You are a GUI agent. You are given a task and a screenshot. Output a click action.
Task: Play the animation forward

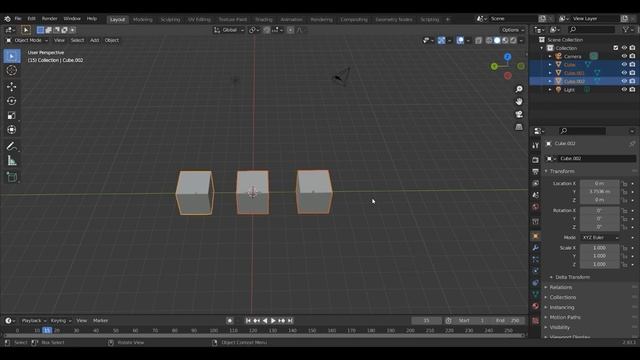[x=273, y=321]
